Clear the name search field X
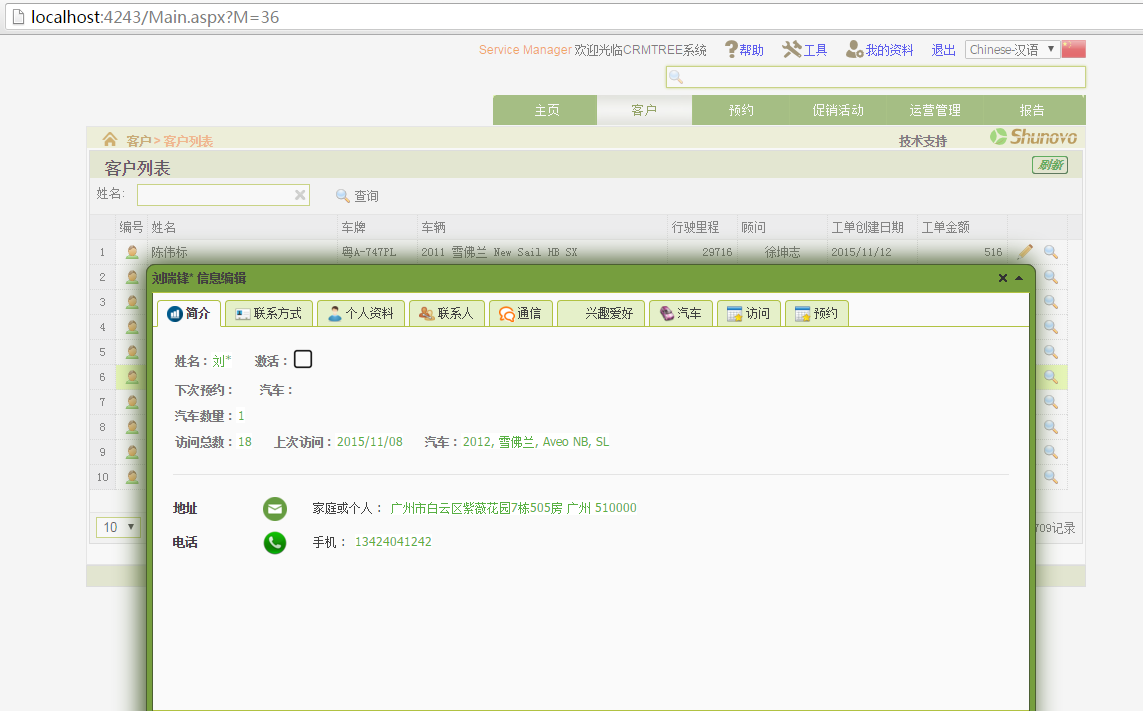The height and width of the screenshot is (711, 1143). tap(300, 195)
